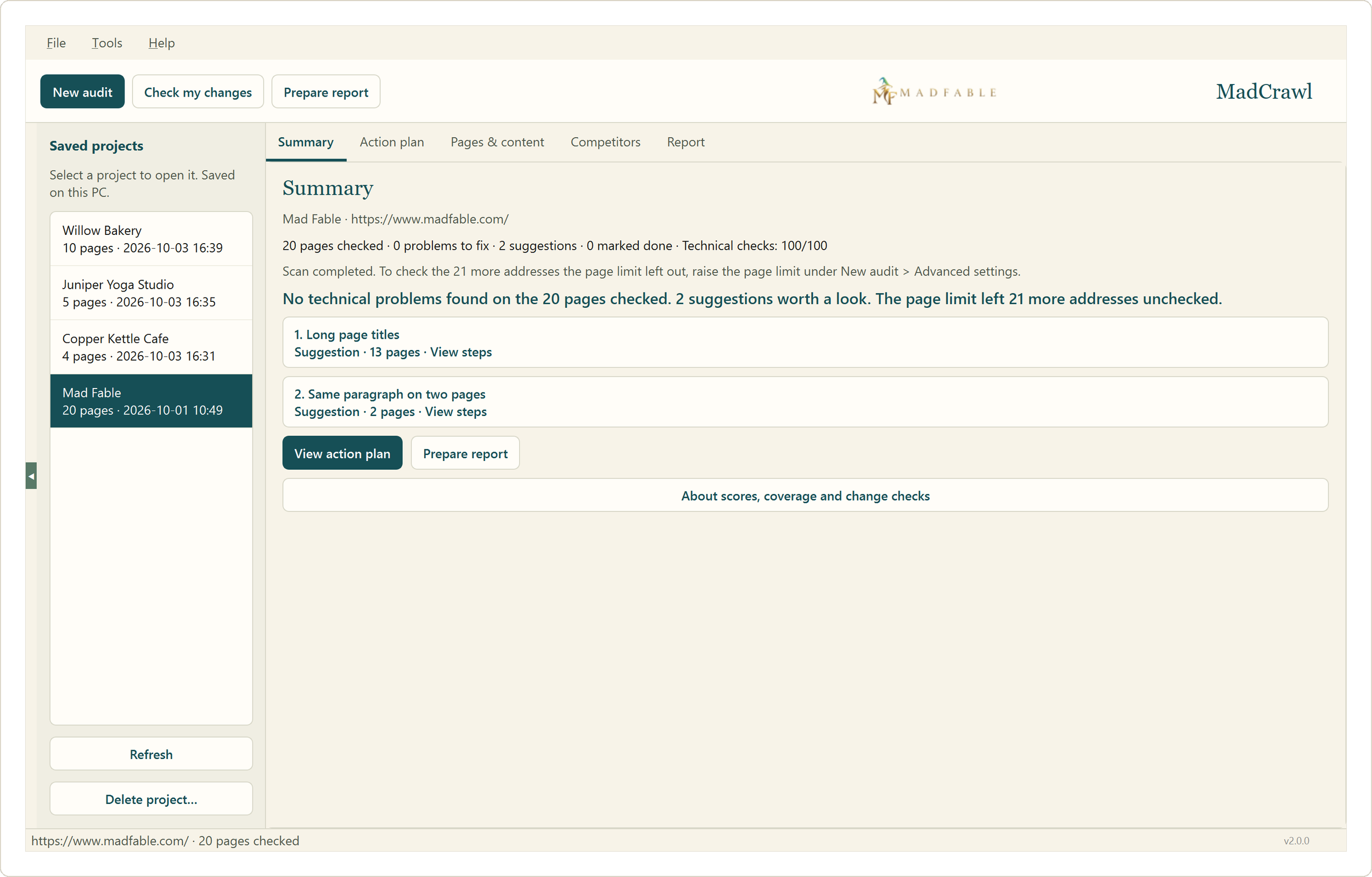Click the 'Technical checks: 100/100' stats line
Image resolution: width=1372 pixels, height=877 pixels.
pyautogui.click(x=554, y=246)
